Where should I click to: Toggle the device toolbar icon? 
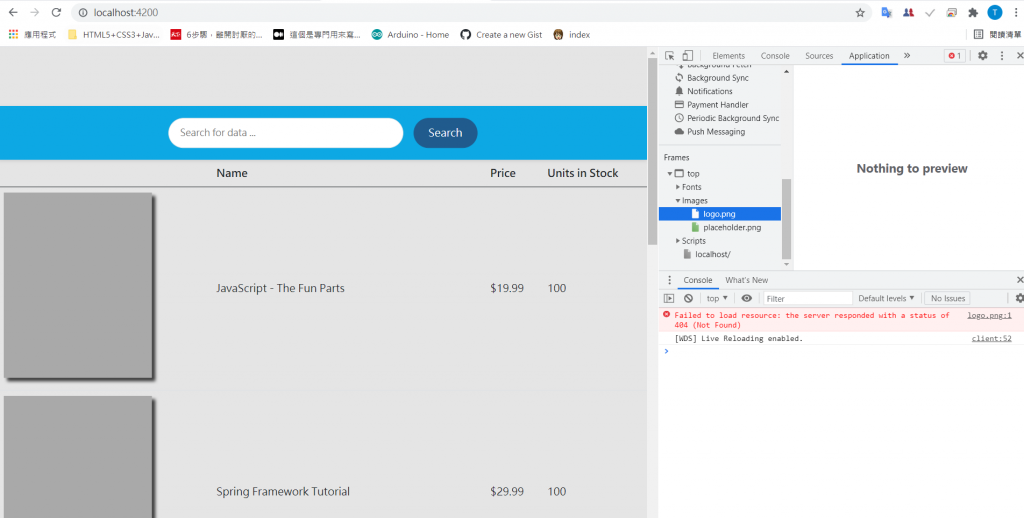coord(688,56)
